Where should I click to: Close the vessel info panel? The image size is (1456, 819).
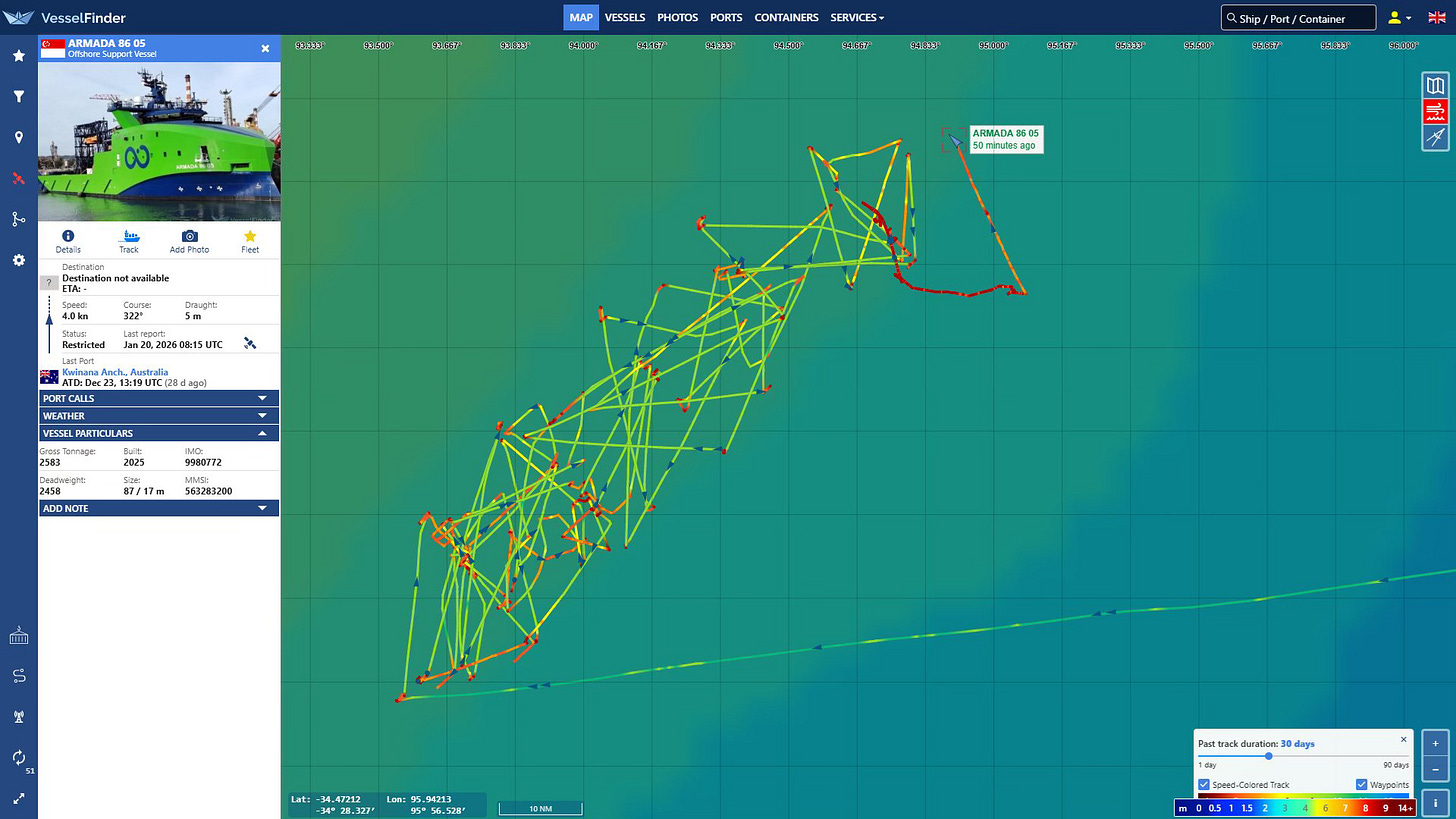click(x=265, y=48)
